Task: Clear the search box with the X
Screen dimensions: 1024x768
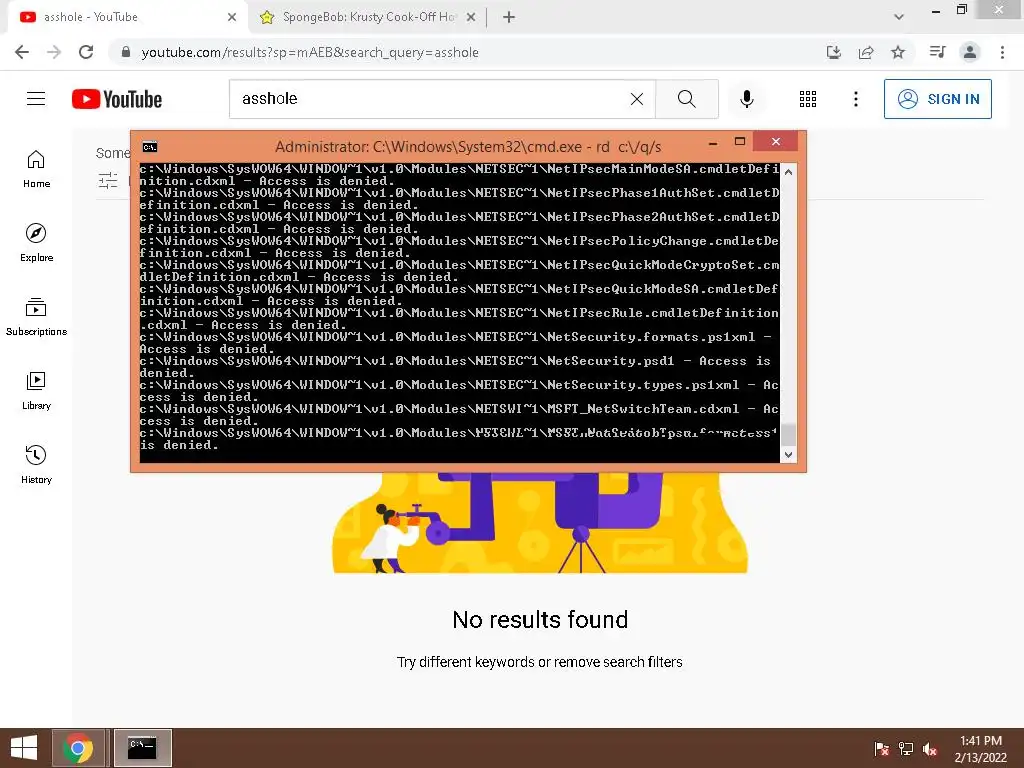Action: coord(637,99)
